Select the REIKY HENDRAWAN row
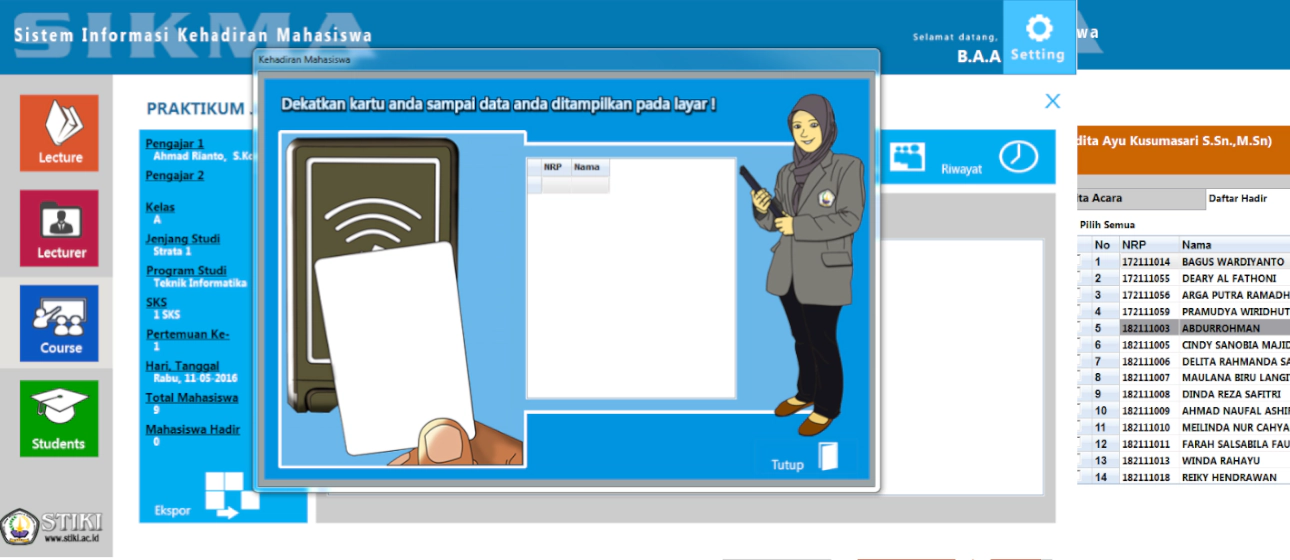 tap(1184, 477)
